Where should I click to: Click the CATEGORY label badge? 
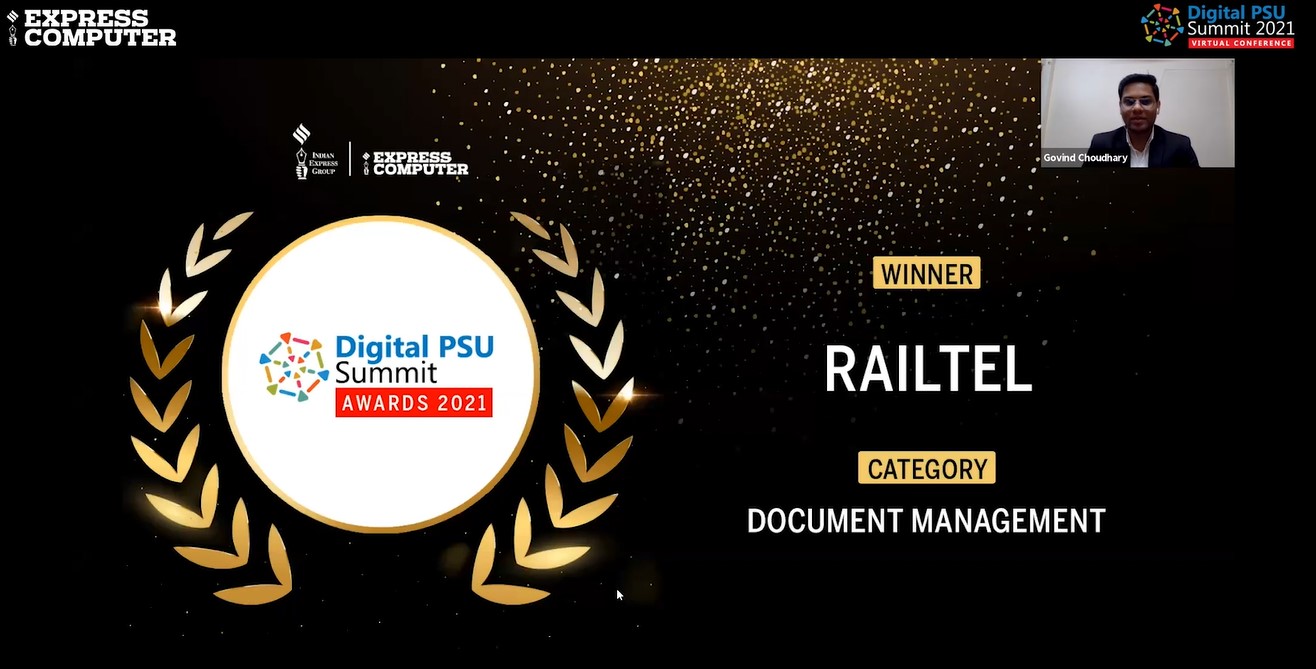926,467
